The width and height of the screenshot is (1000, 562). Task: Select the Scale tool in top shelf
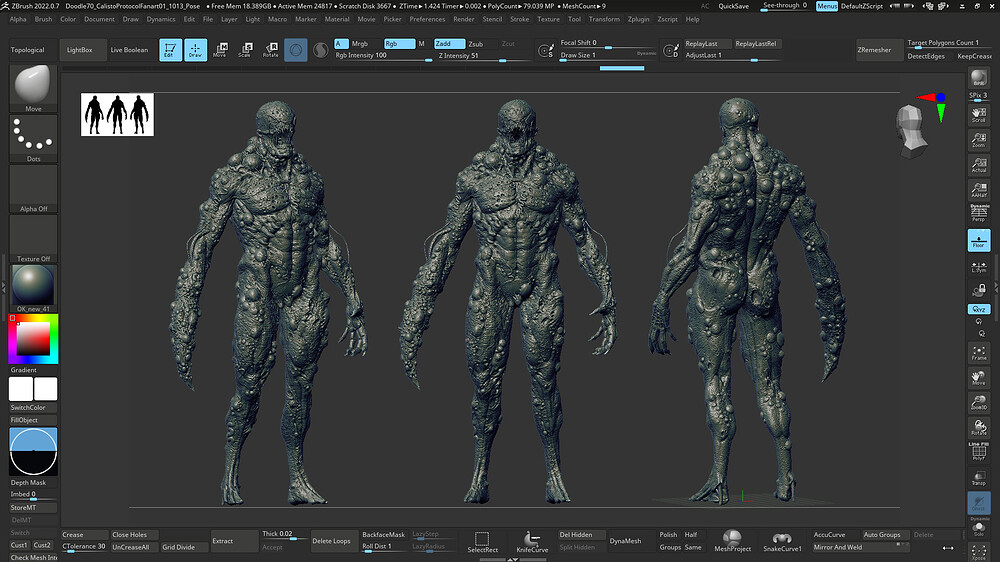pyautogui.click(x=245, y=50)
